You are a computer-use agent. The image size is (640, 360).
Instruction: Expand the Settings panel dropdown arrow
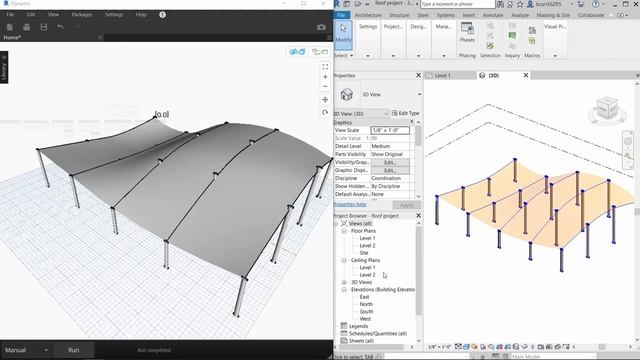pyautogui.click(x=368, y=56)
